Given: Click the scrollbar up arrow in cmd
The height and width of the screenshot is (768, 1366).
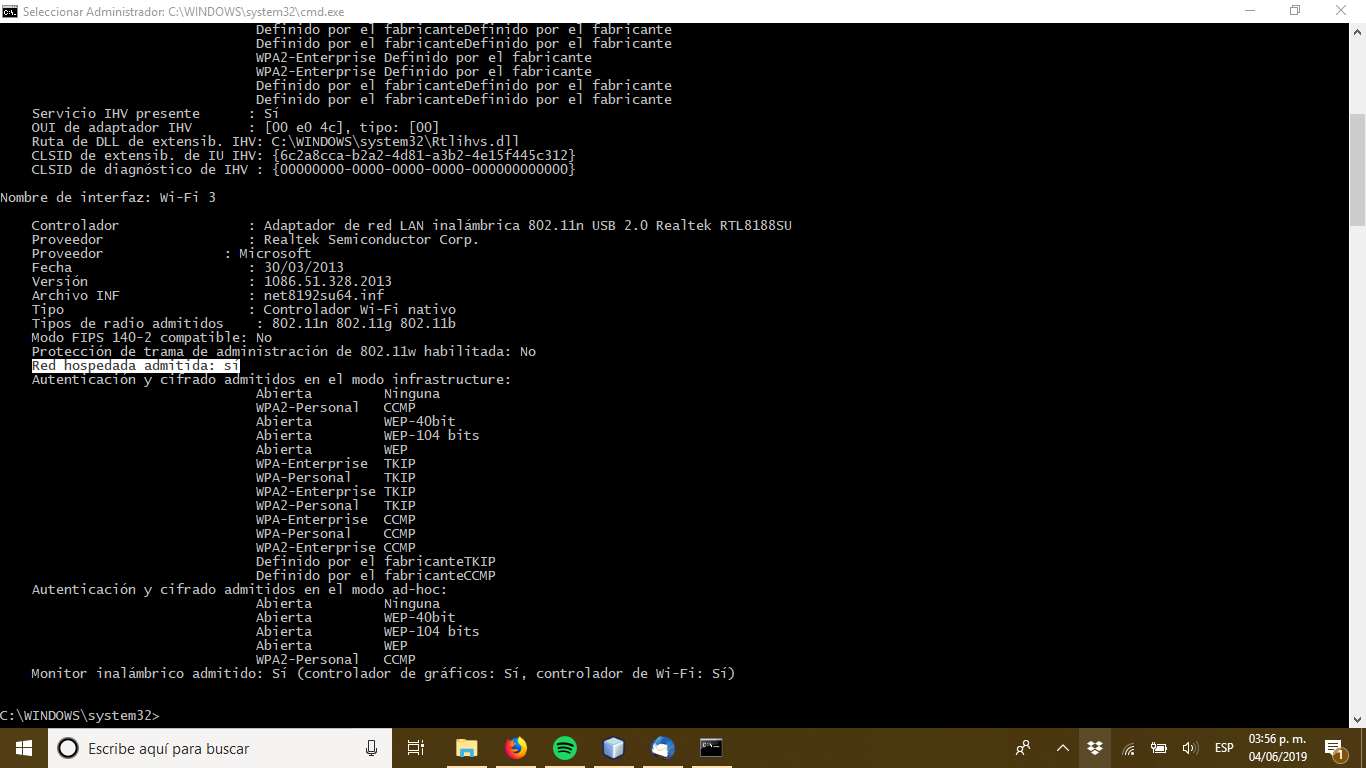Looking at the screenshot, I should click(x=1358, y=31).
